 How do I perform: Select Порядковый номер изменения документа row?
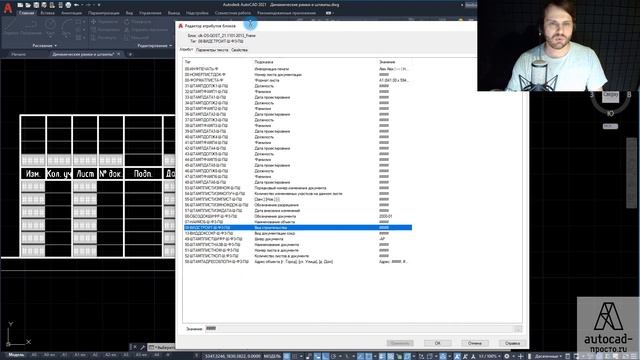point(298,188)
